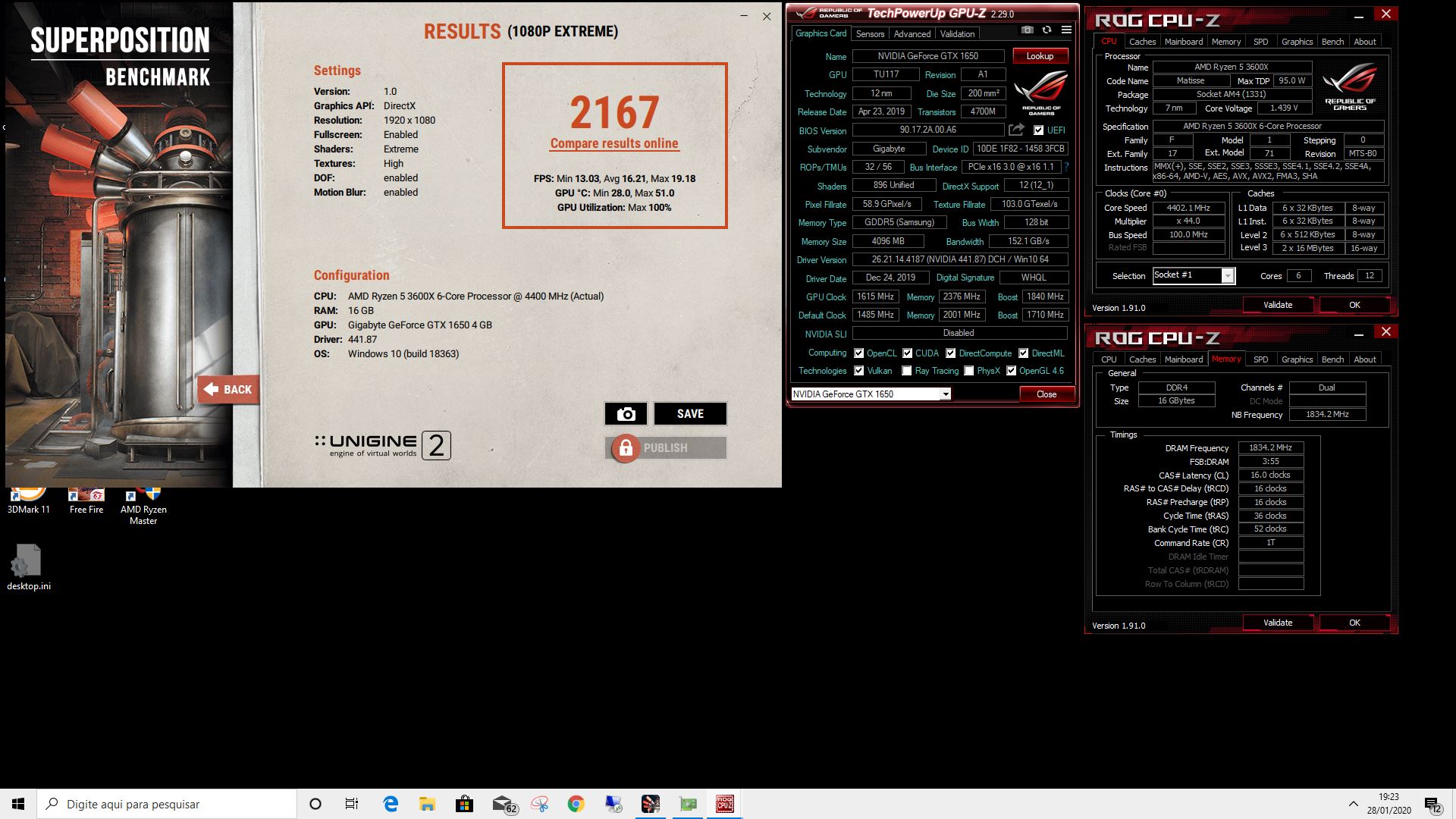
Task: Switch to GPU-Z Sensors tab
Action: tap(870, 34)
